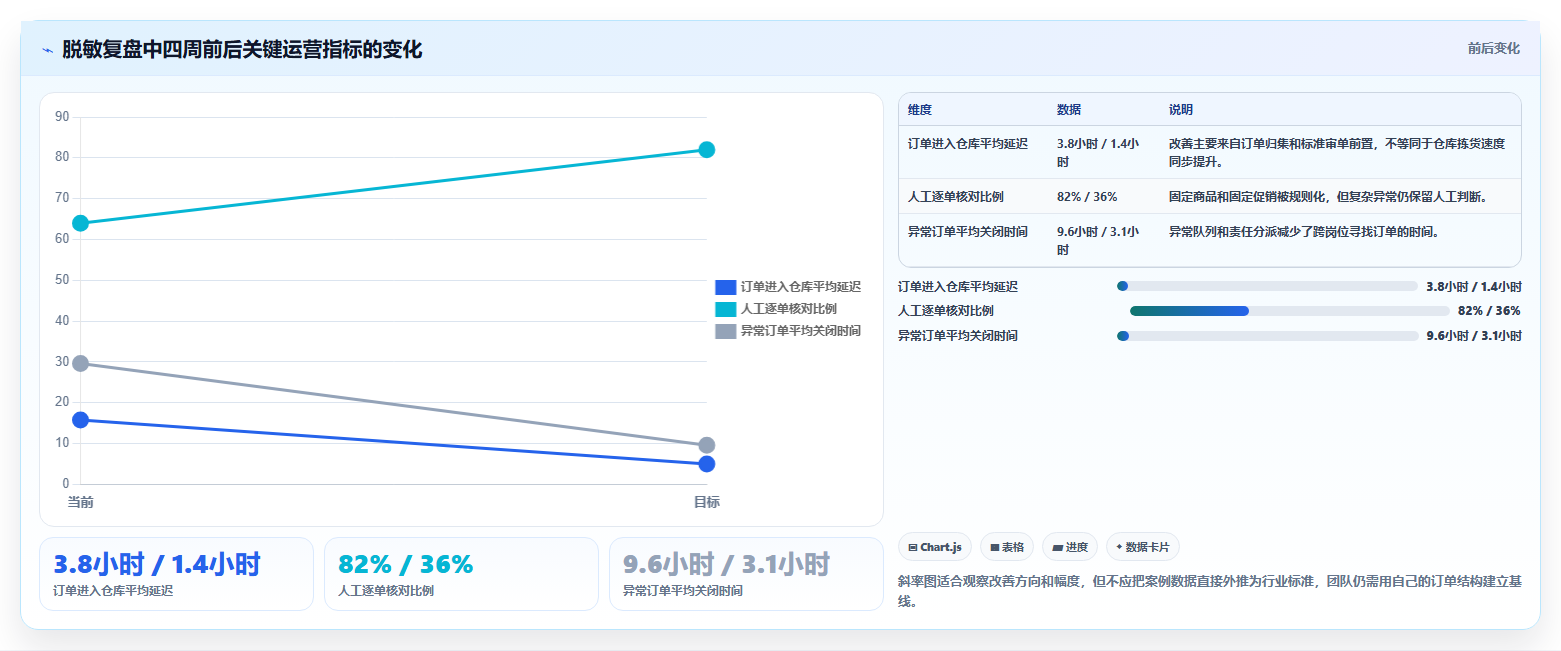Click the footnote paragraph starting 斜率图适合观察

[1210, 591]
